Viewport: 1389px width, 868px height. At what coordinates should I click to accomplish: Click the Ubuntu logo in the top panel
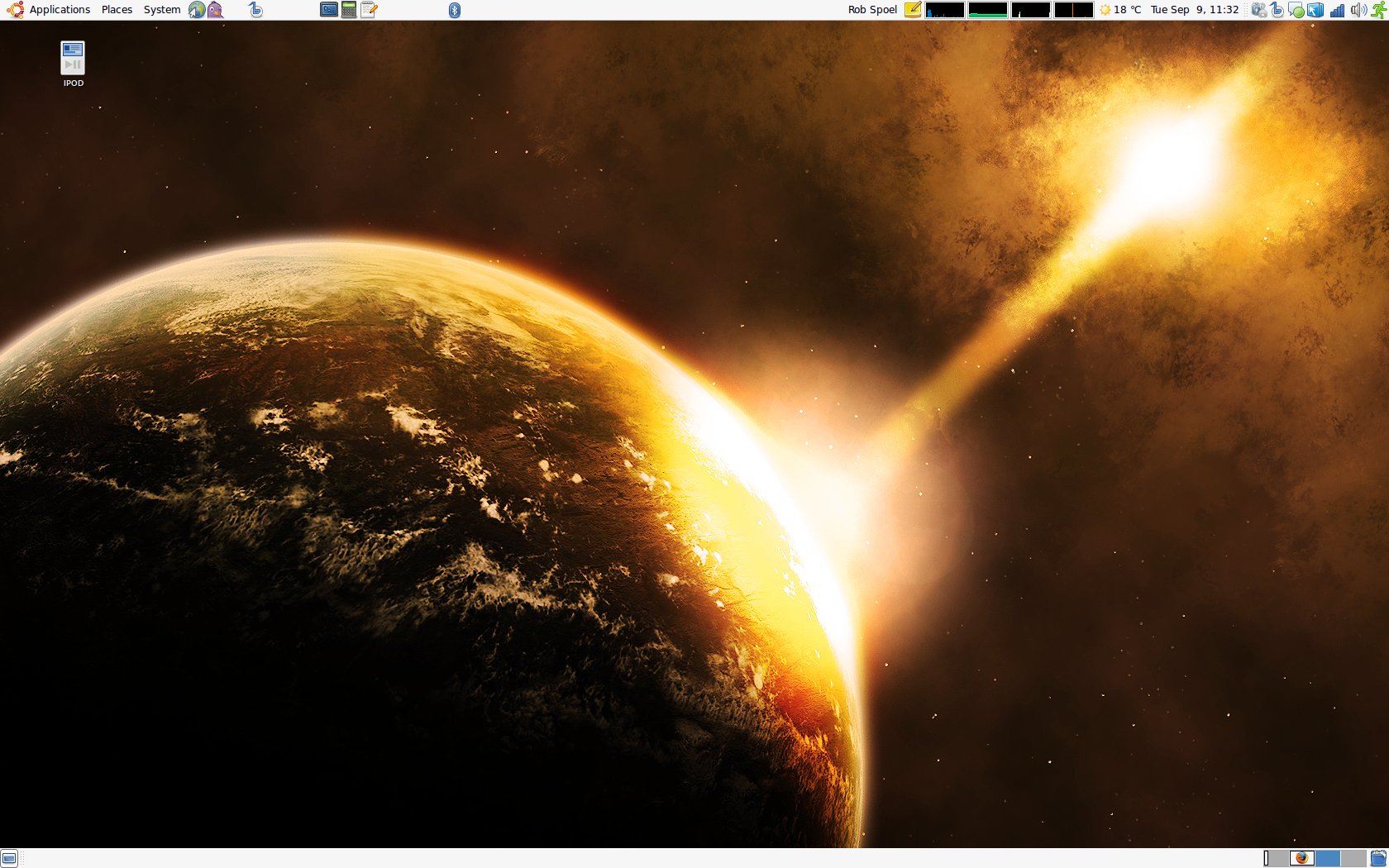point(15,10)
